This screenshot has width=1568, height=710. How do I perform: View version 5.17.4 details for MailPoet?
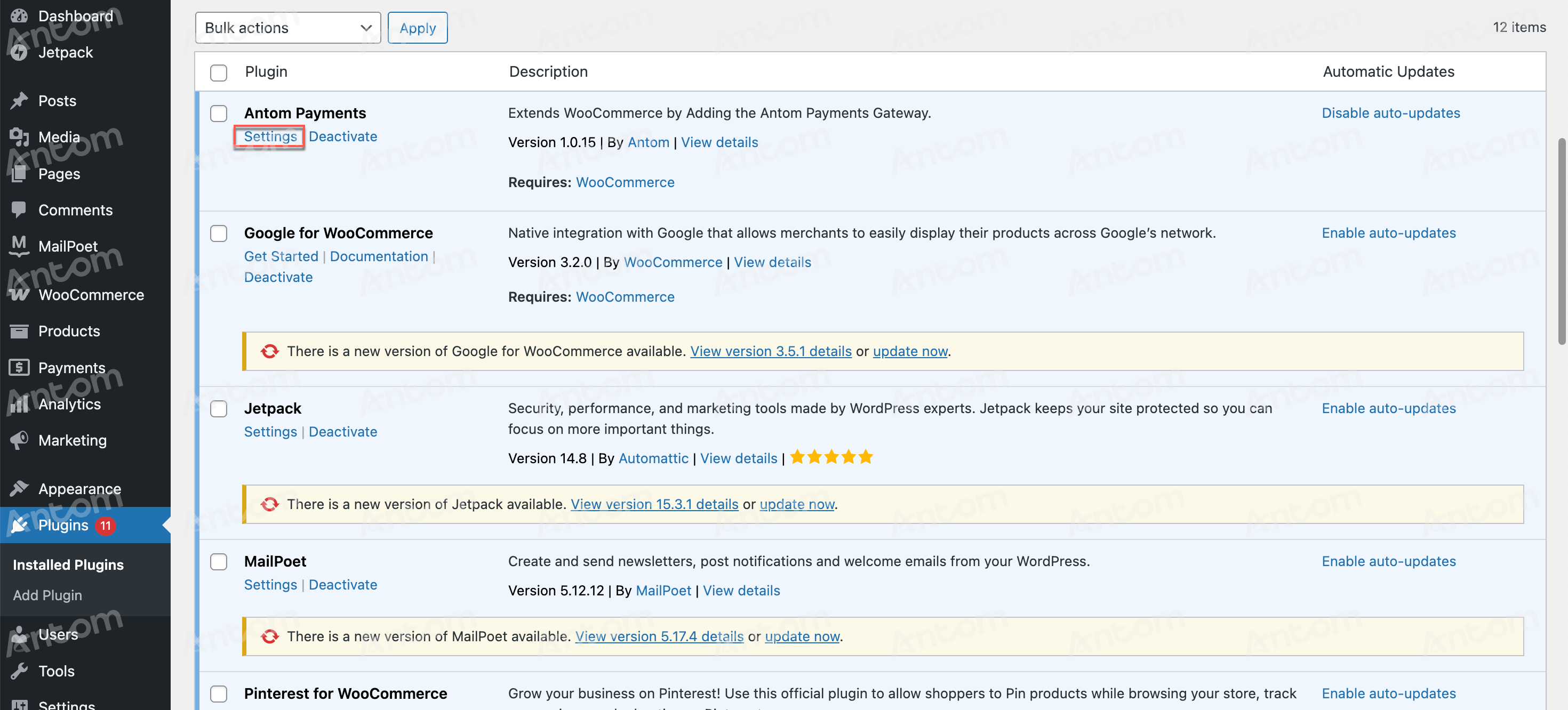(x=659, y=636)
